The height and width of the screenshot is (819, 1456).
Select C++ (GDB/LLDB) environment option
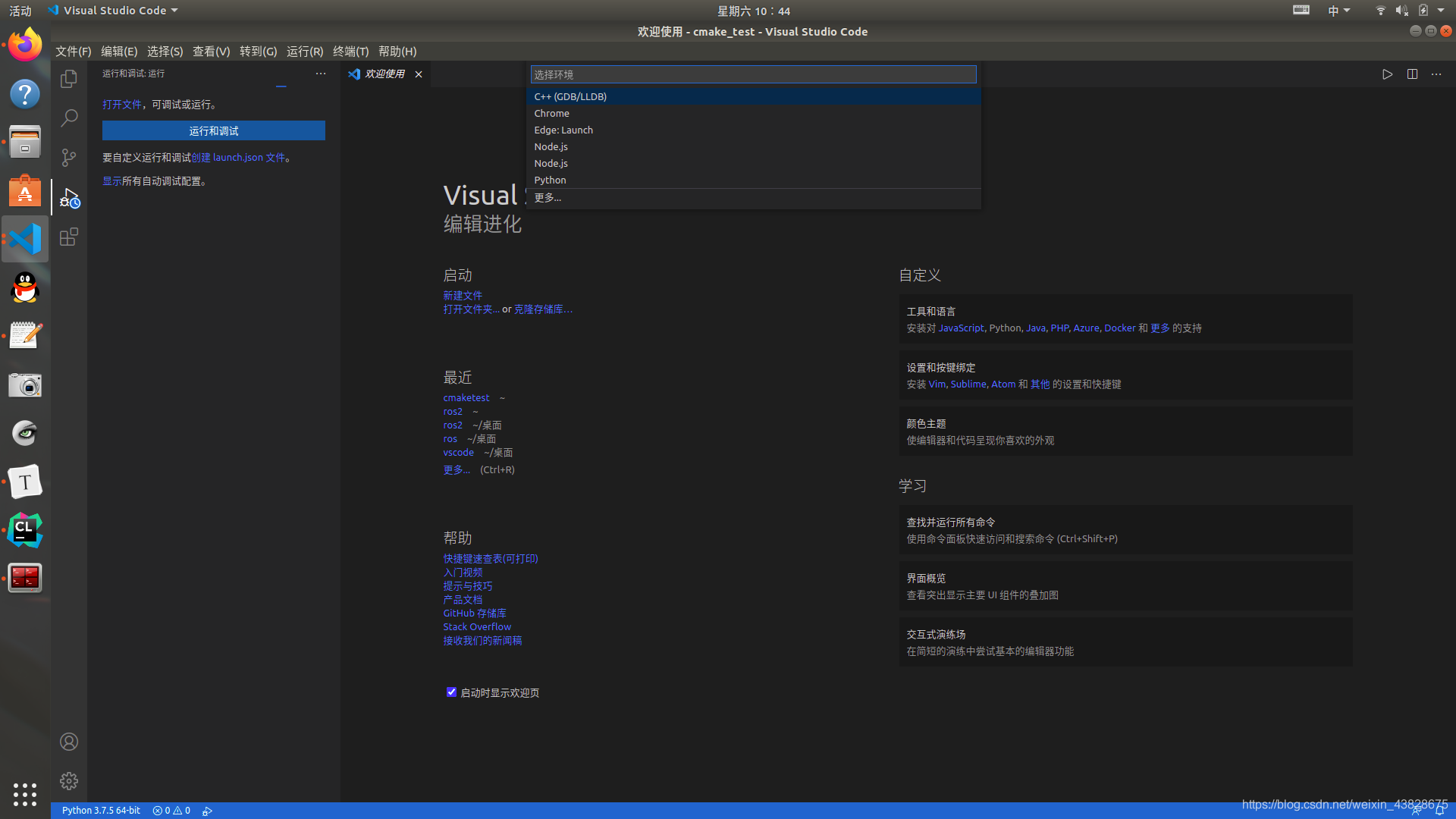[x=570, y=96]
